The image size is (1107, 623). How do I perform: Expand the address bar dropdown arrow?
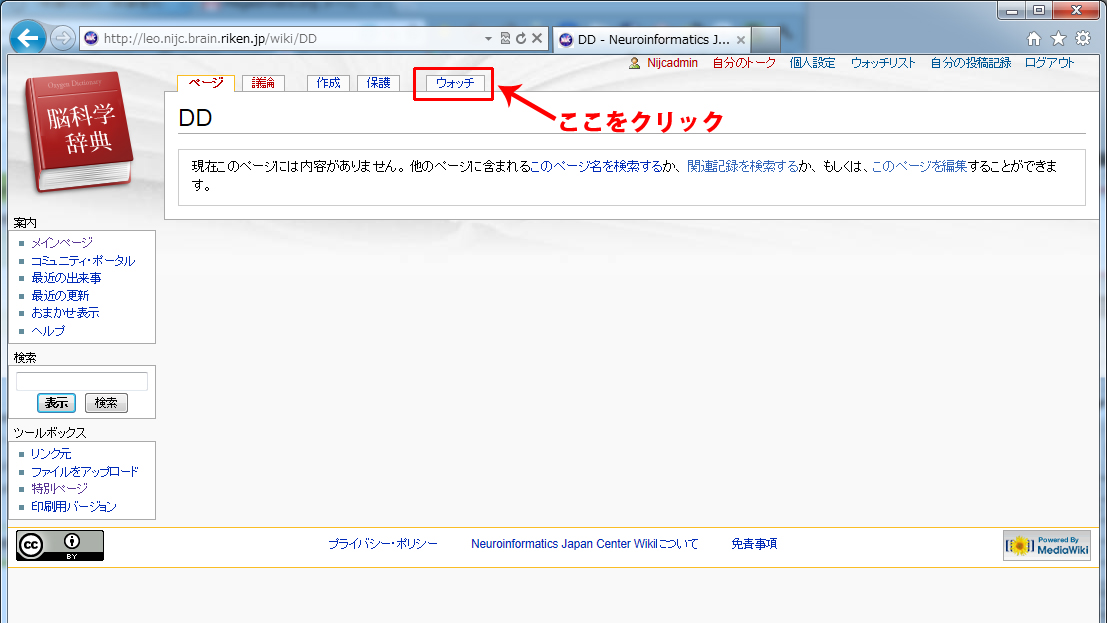click(x=488, y=39)
